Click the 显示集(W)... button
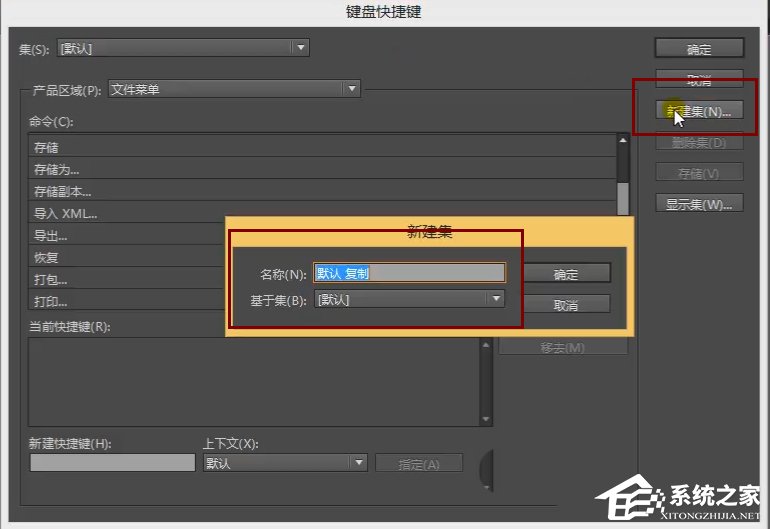 coord(699,204)
